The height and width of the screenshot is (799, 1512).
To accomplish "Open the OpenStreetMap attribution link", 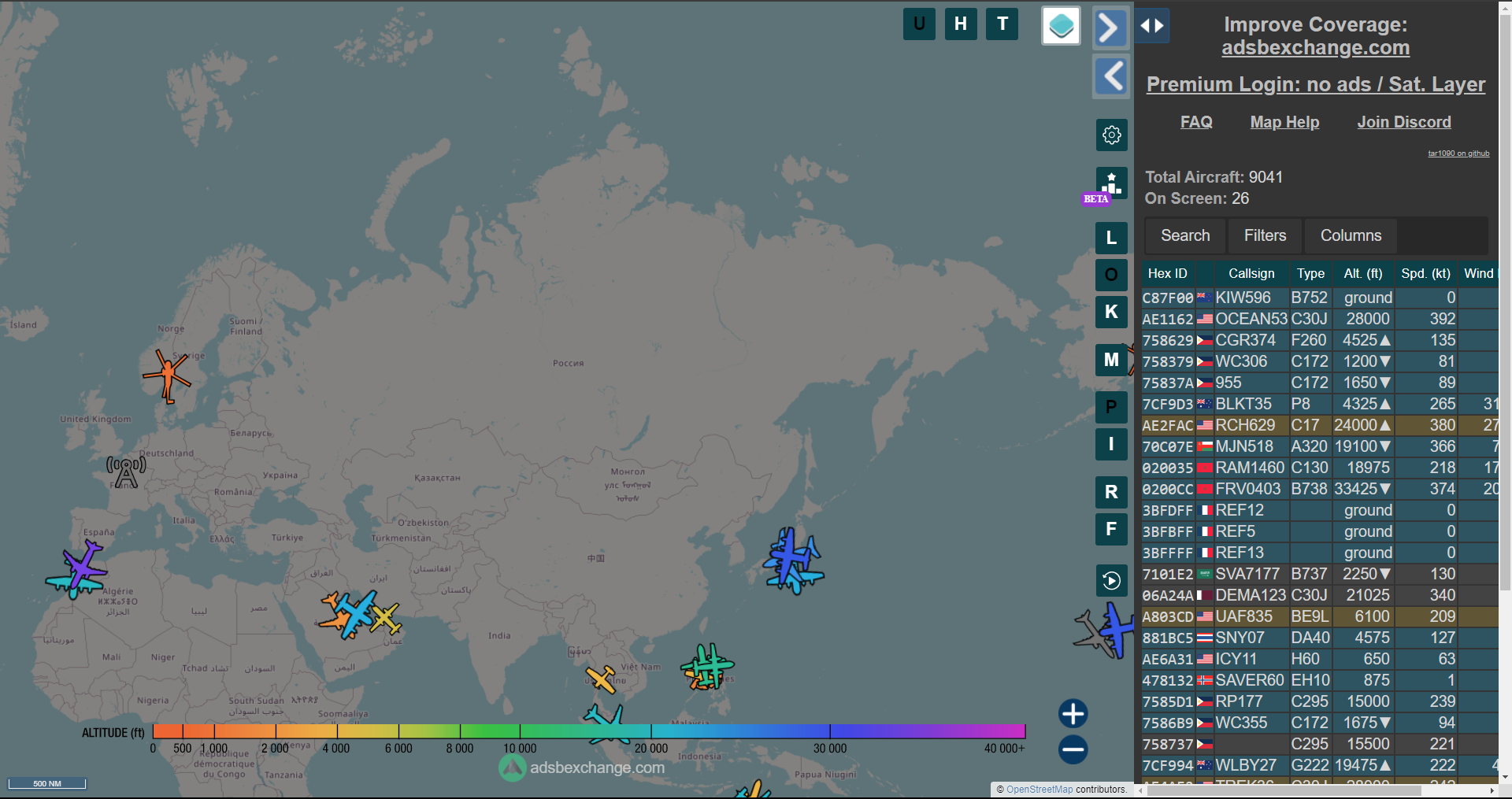I will (1039, 790).
